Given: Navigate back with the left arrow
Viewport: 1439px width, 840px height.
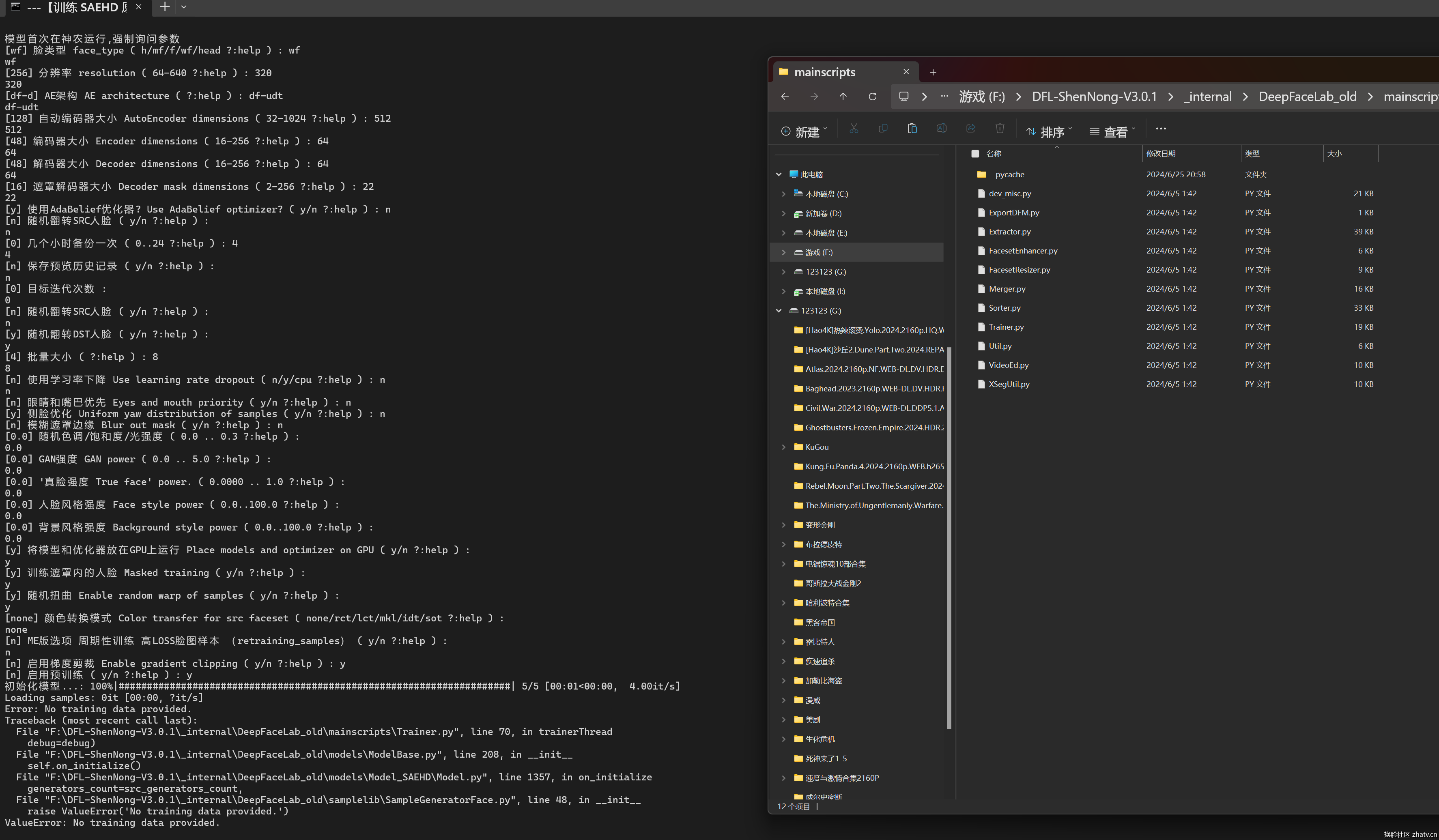Looking at the screenshot, I should (785, 97).
